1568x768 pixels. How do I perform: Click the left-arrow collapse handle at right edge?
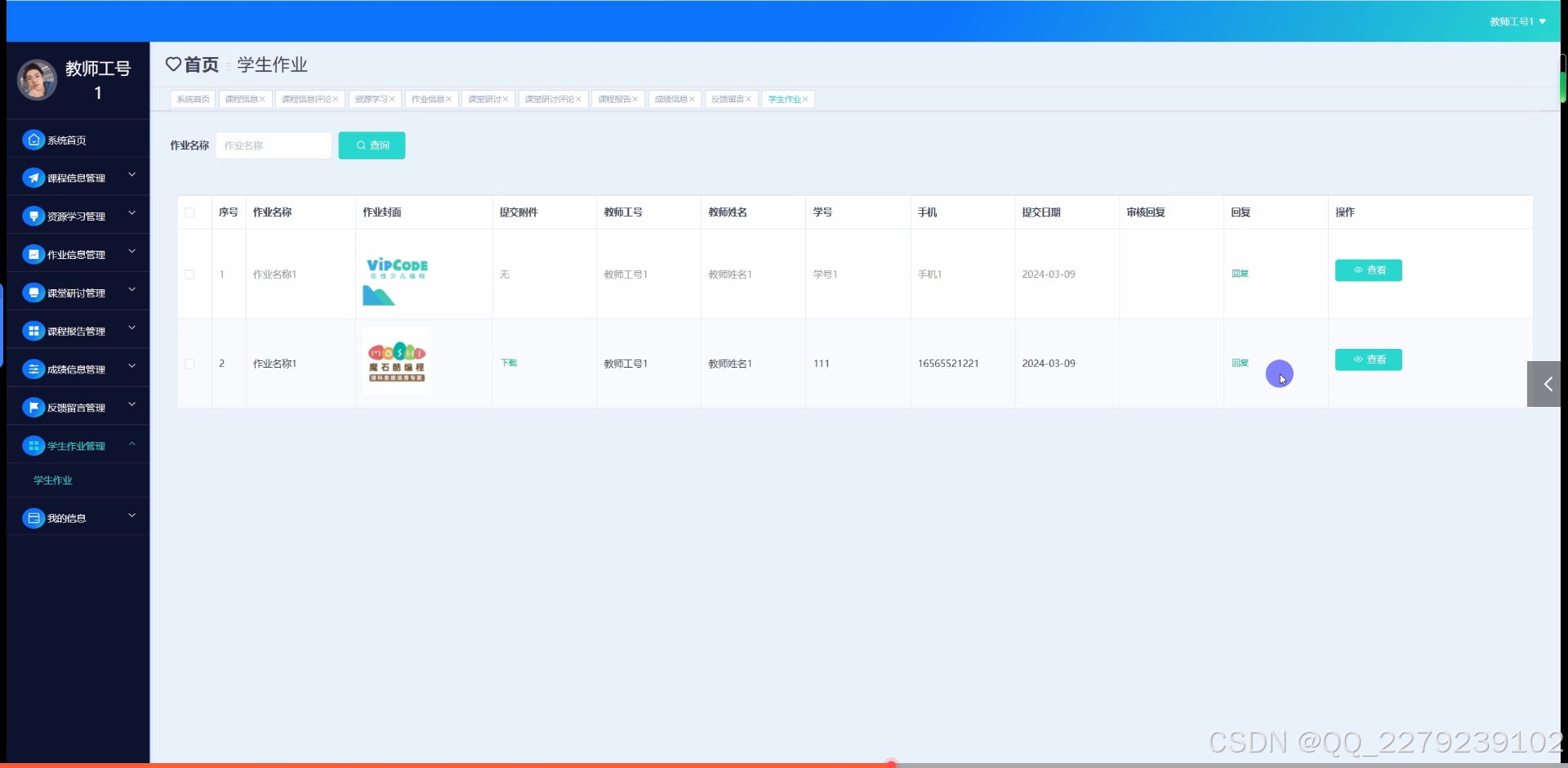1544,384
